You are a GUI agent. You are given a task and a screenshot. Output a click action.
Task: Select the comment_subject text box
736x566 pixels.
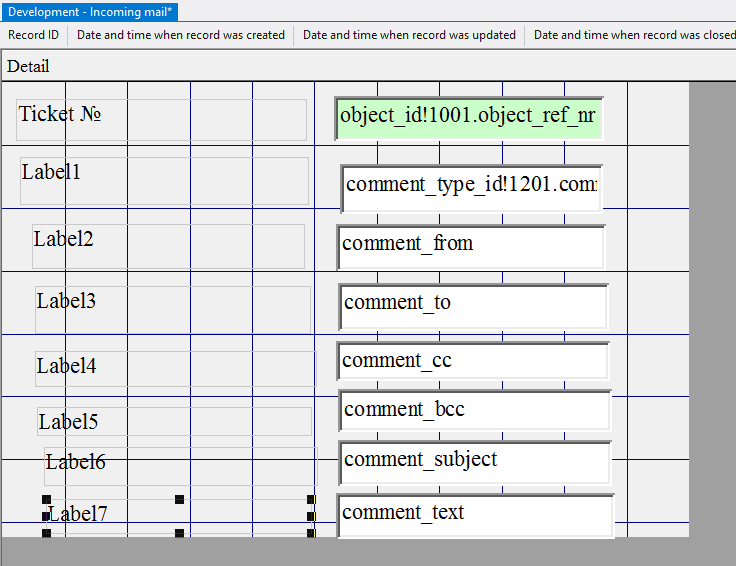tap(475, 462)
